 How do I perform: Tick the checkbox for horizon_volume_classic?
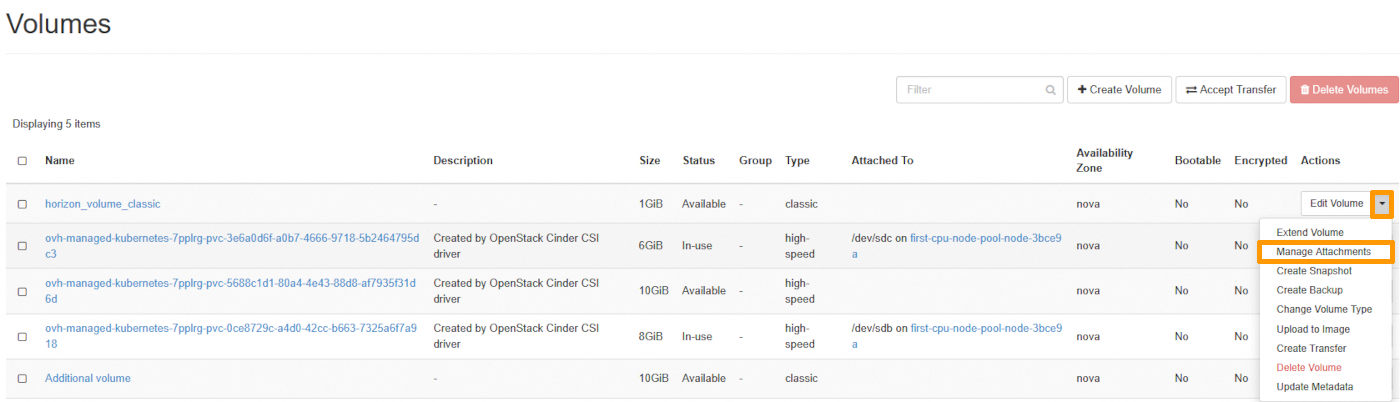(x=22, y=204)
